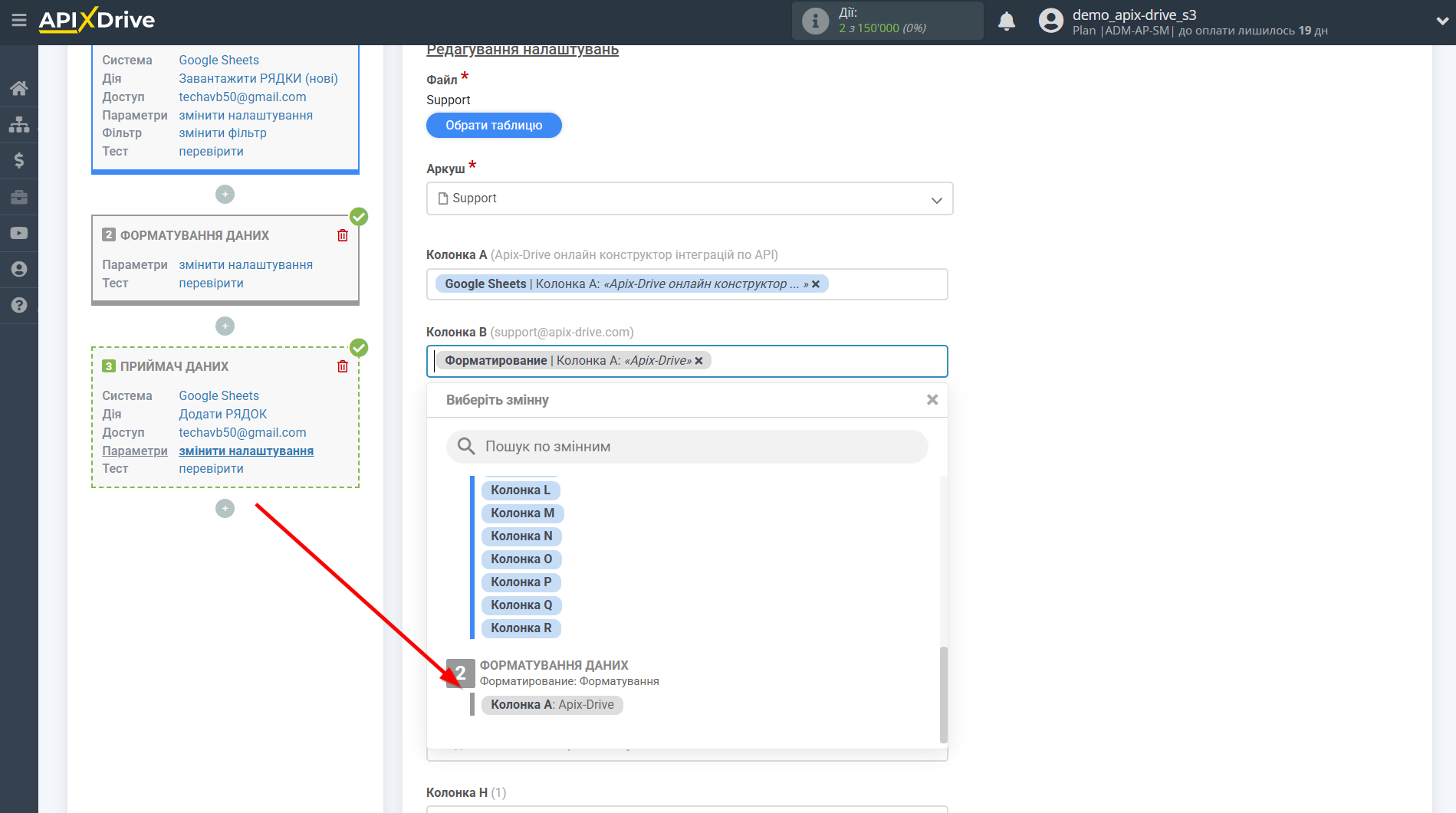Add step after the data source block
1456x813 pixels.
225,195
